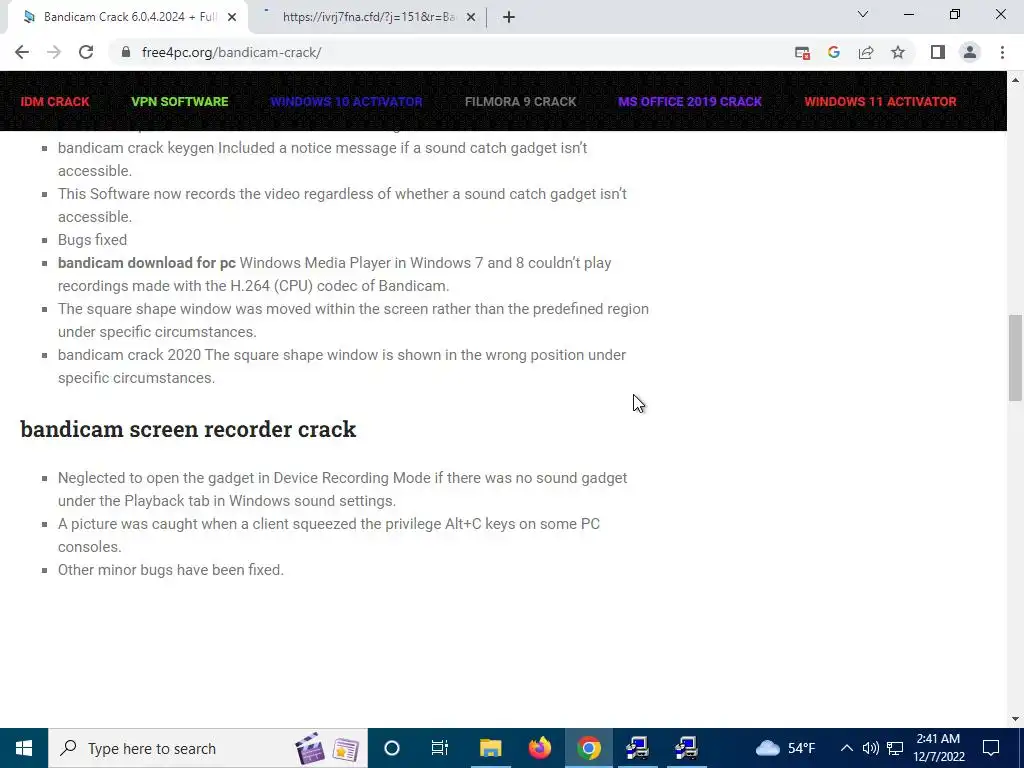Open a new browser tab

[x=509, y=17]
